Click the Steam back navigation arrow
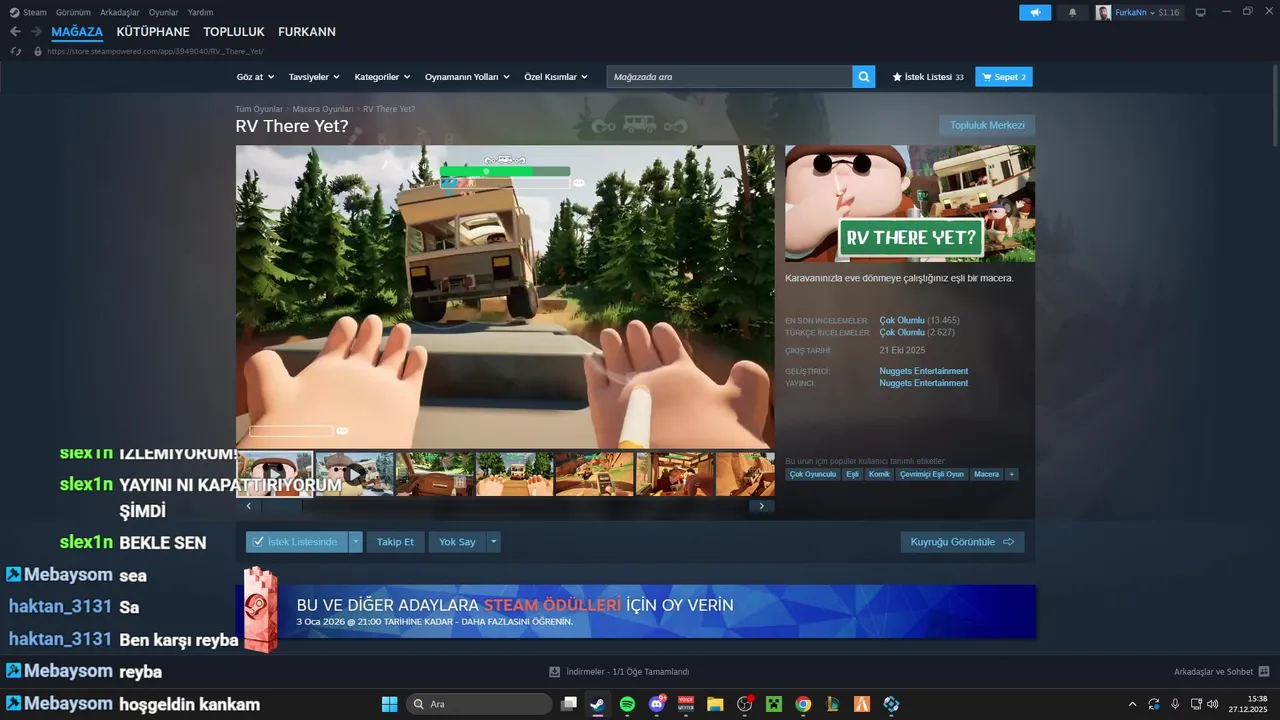The image size is (1280, 720). pyautogui.click(x=15, y=32)
